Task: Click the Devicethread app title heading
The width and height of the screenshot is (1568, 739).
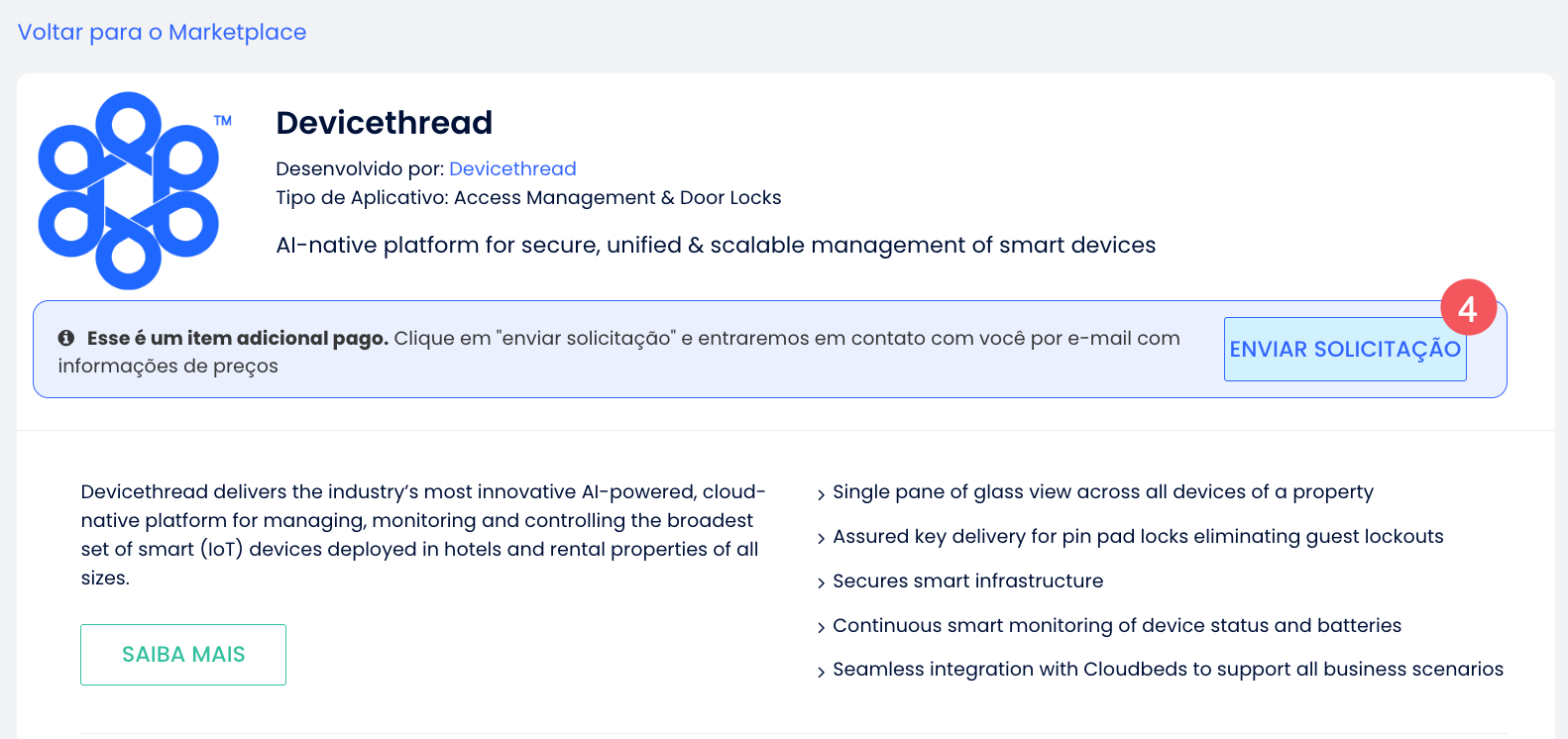Action: pos(384,123)
